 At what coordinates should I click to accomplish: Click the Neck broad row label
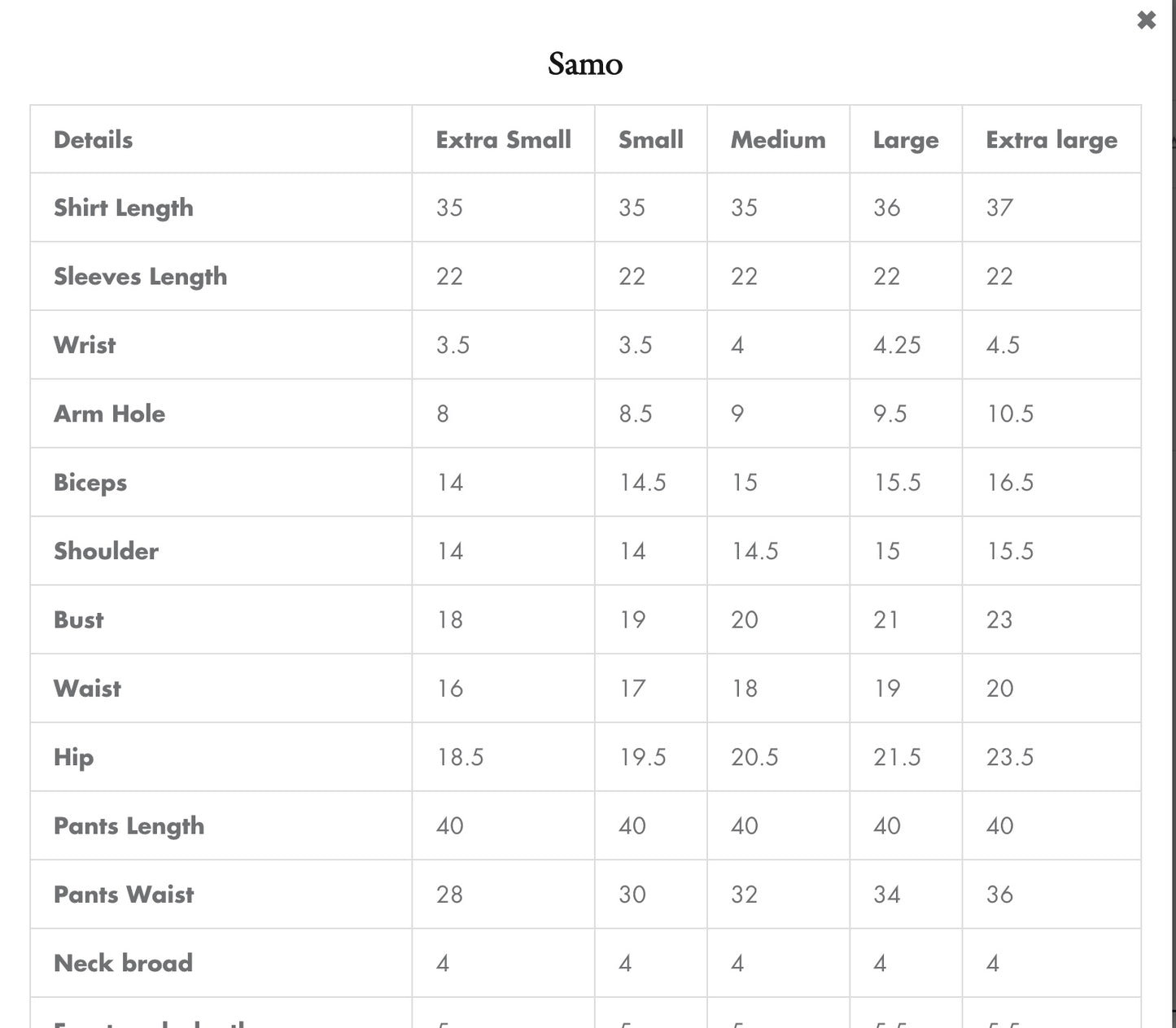(123, 964)
